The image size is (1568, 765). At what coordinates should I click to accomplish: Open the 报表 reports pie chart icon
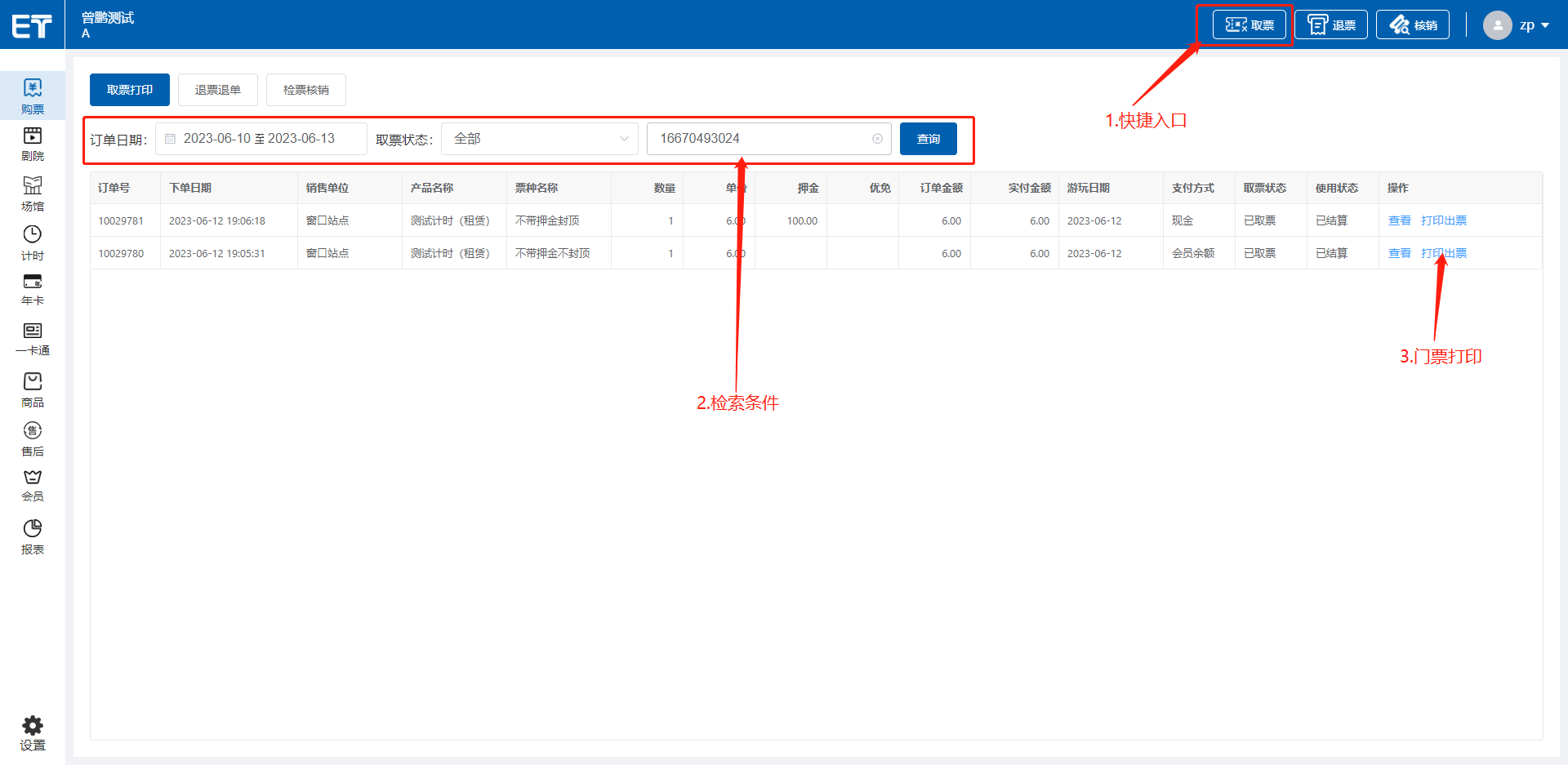click(33, 536)
